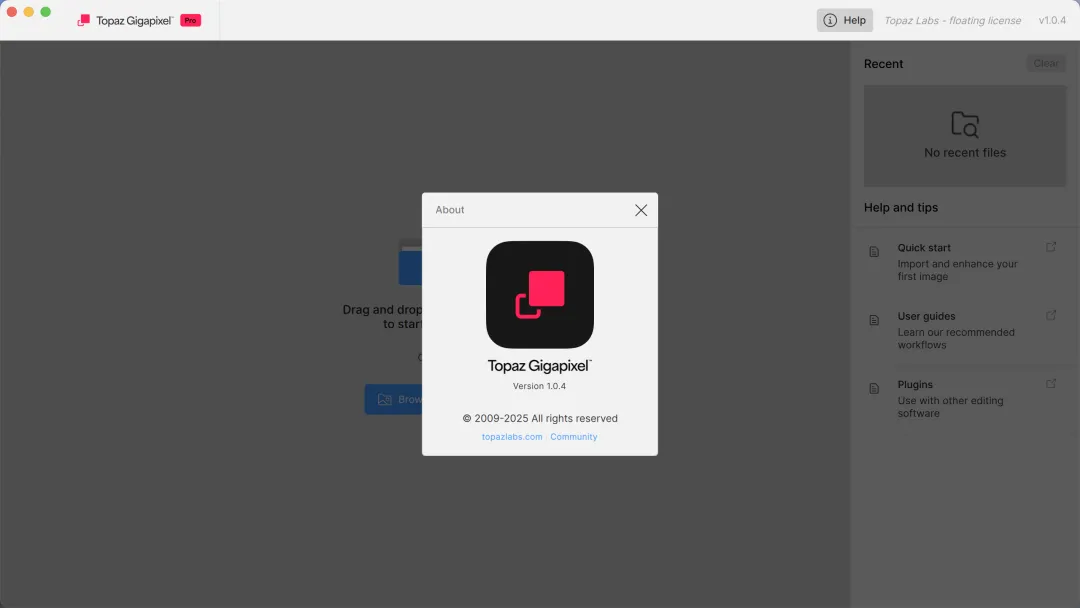Click the large Gigapixel app icon in About
Viewport: 1080px width, 608px height.
coord(540,295)
